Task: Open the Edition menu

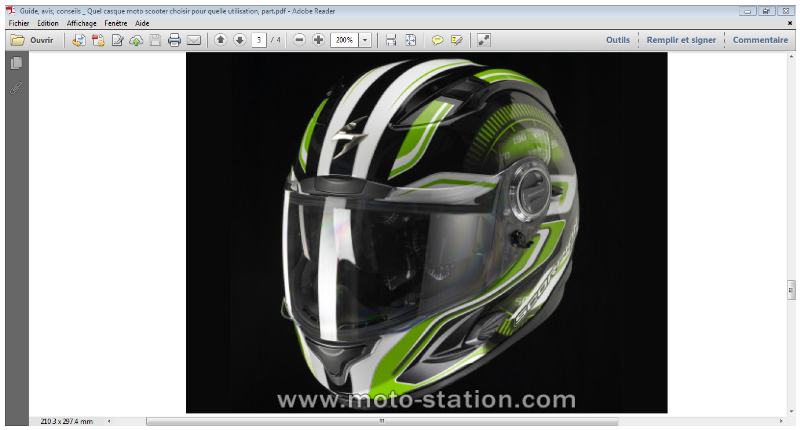Action: pyautogui.click(x=47, y=23)
